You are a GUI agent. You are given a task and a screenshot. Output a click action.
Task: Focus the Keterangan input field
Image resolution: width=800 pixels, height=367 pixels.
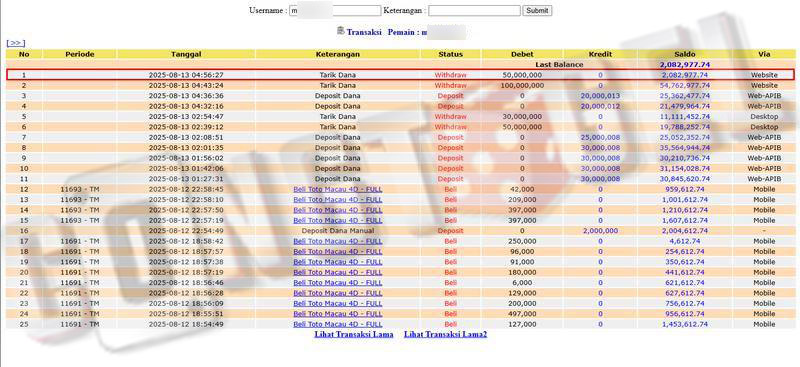pos(474,10)
